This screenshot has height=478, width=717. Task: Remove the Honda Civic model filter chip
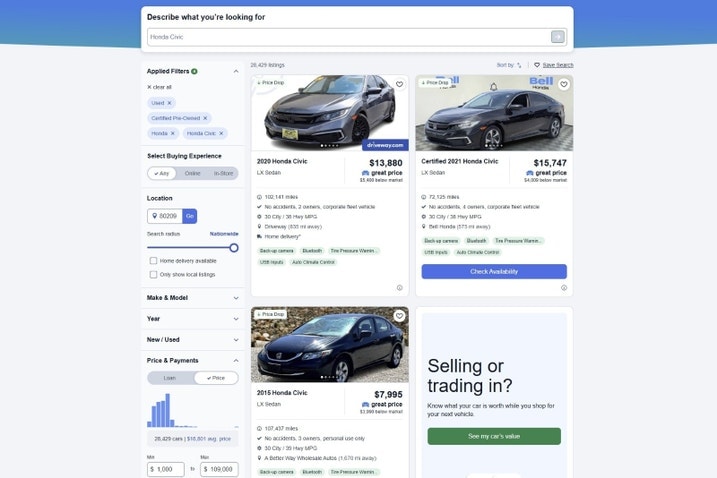(221, 133)
